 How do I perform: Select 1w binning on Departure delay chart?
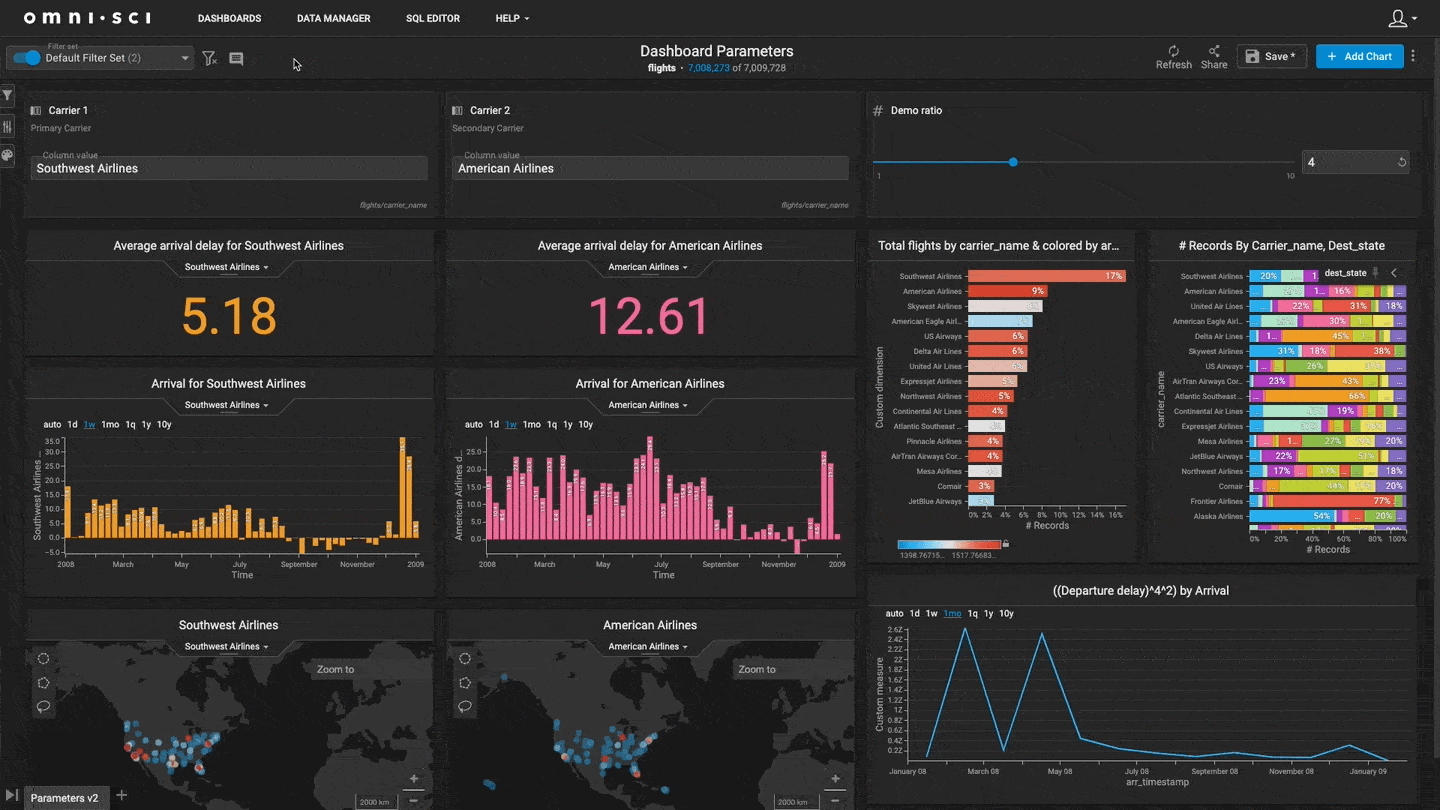click(931, 613)
